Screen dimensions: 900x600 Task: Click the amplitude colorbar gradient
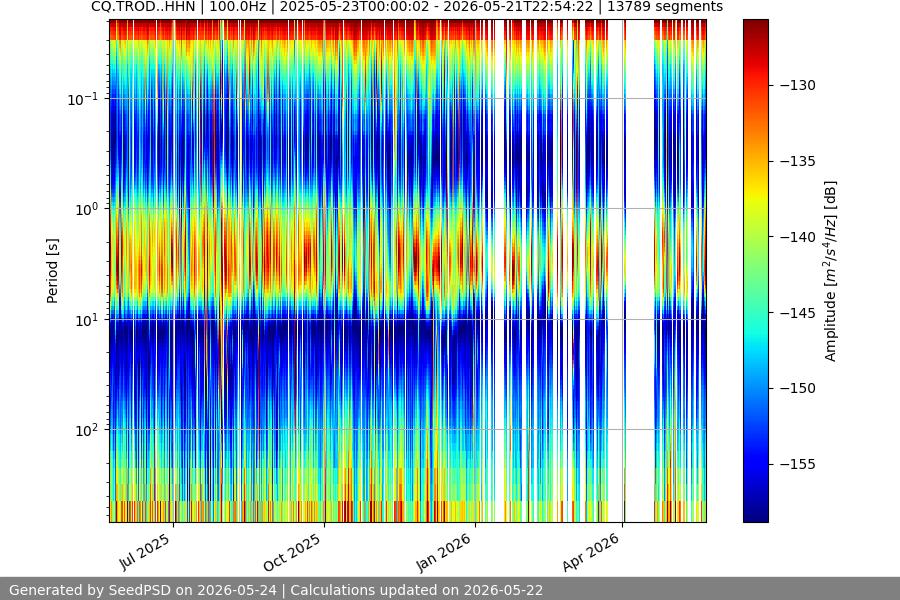pos(755,271)
